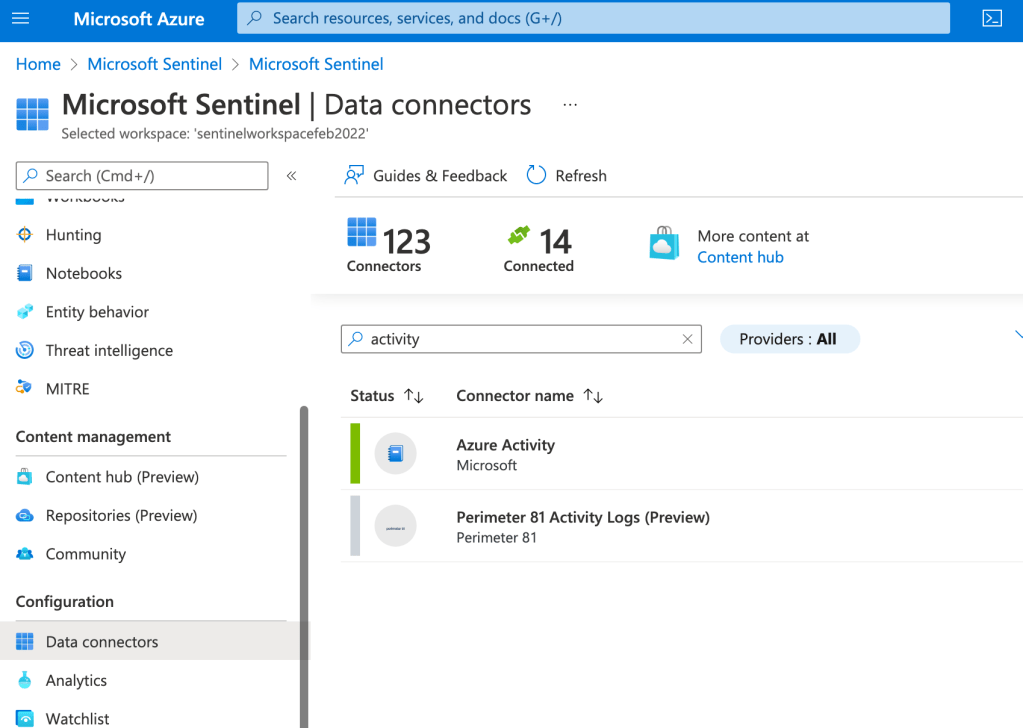Click the more options ellipsis by title
The width and height of the screenshot is (1023, 728).
click(570, 105)
